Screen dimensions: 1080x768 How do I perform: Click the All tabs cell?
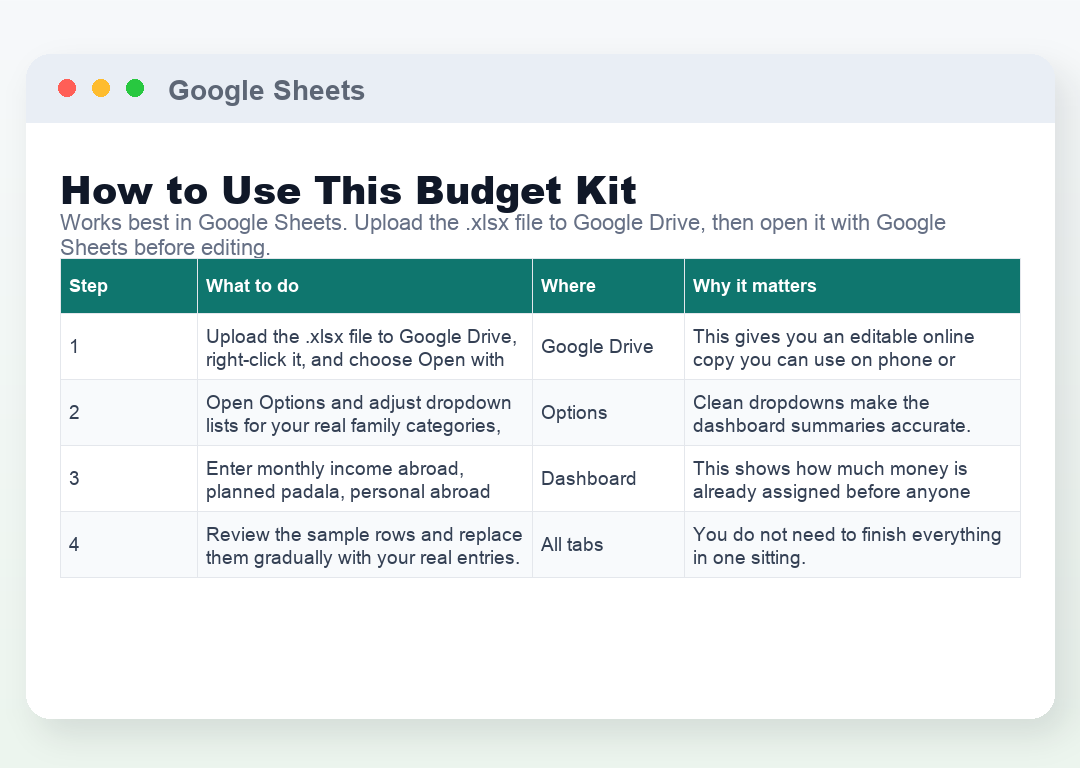[x=608, y=545]
